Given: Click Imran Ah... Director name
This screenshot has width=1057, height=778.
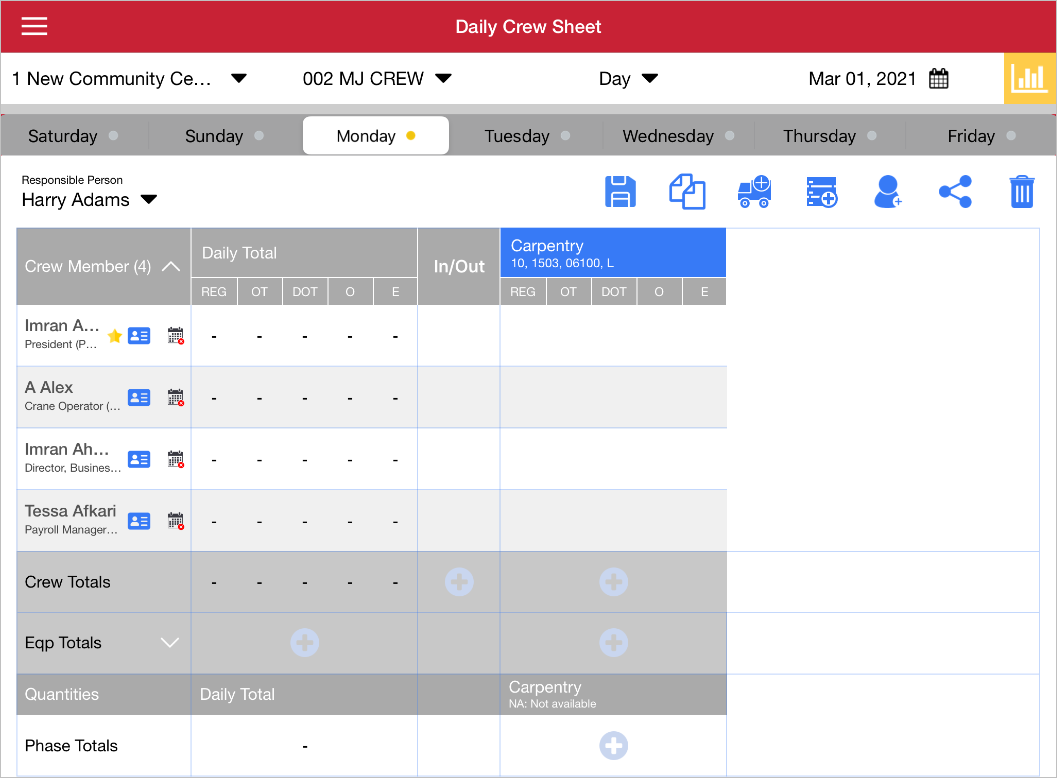Looking at the screenshot, I should 66,450.
